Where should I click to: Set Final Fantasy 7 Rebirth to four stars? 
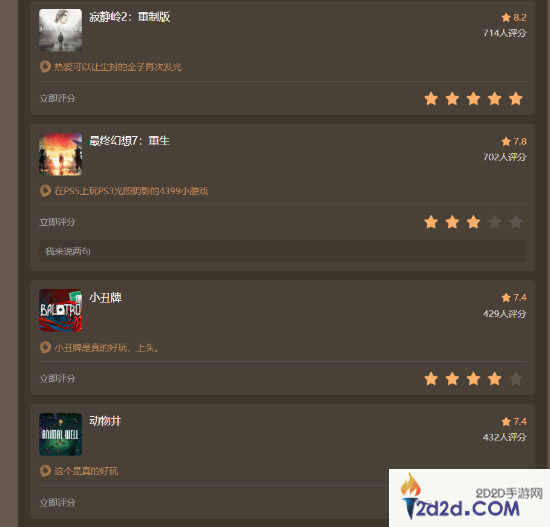pyautogui.click(x=495, y=222)
